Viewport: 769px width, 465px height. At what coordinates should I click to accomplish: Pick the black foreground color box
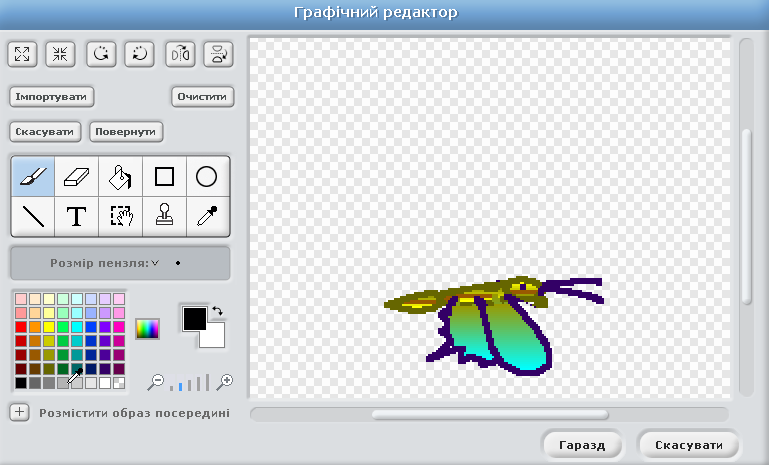195,319
